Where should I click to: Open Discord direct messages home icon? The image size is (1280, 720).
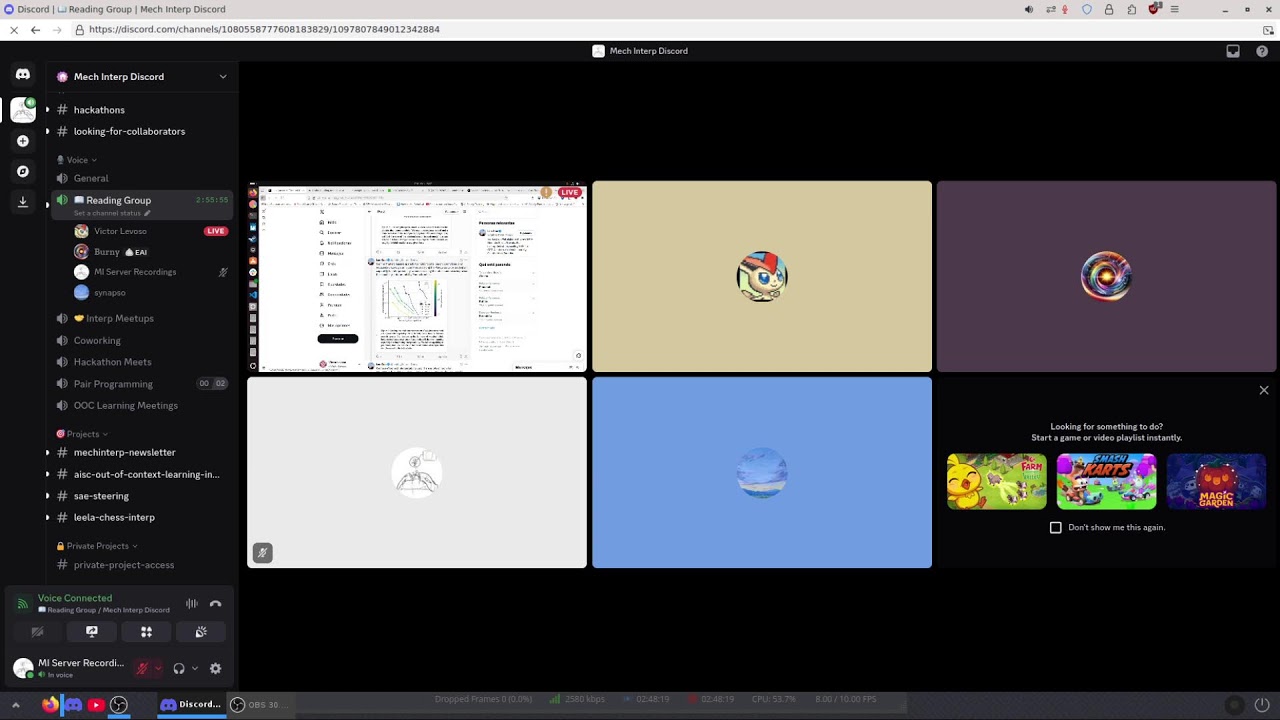(x=23, y=74)
